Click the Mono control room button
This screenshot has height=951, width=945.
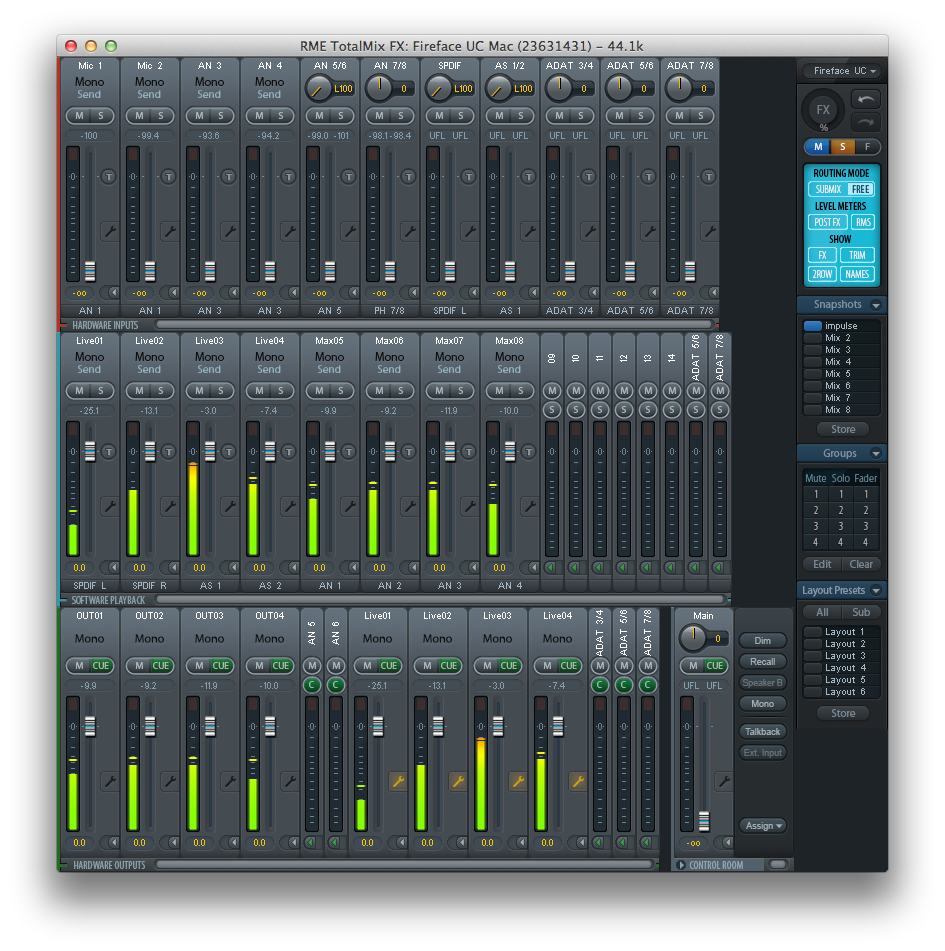coord(762,704)
